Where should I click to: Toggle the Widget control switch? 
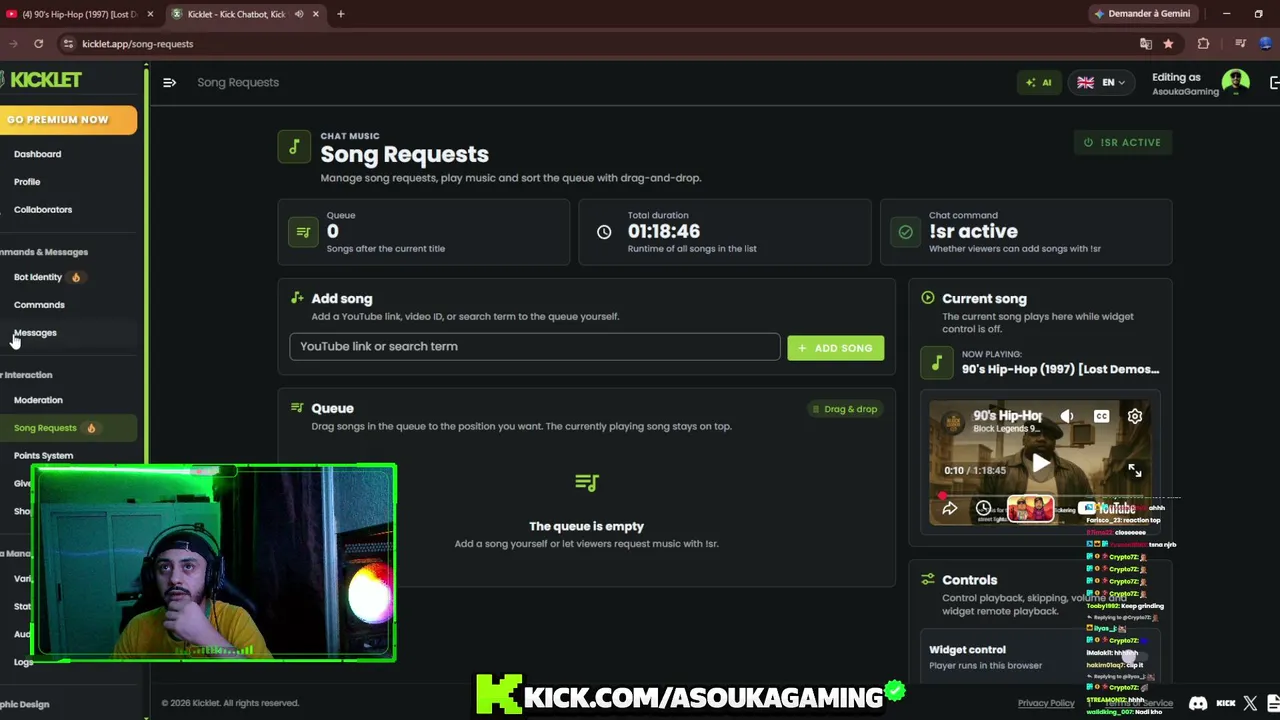(x=1133, y=657)
